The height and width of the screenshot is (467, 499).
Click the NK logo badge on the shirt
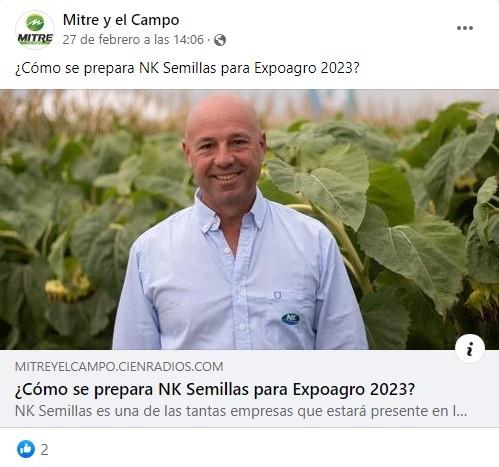[290, 319]
